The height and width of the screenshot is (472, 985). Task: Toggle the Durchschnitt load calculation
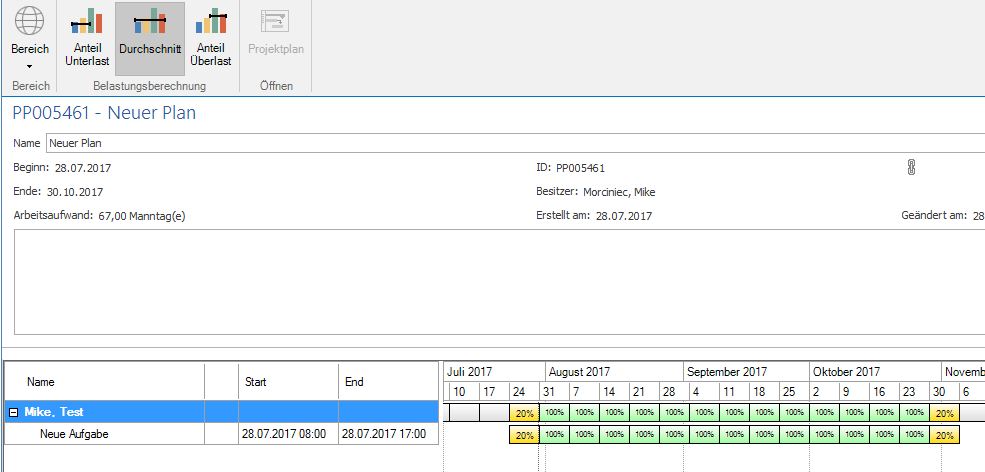150,39
